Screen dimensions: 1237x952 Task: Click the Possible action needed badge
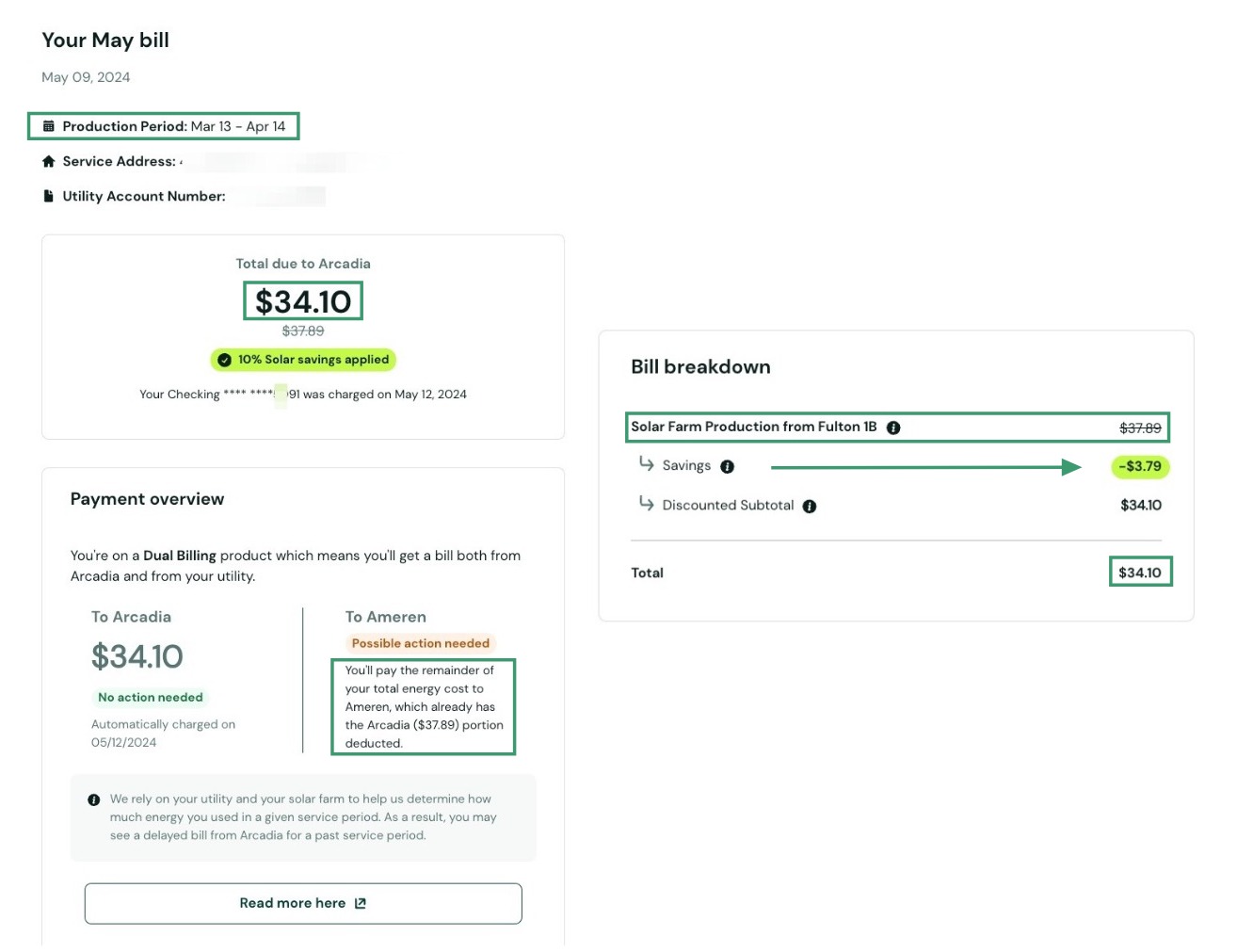[420, 643]
